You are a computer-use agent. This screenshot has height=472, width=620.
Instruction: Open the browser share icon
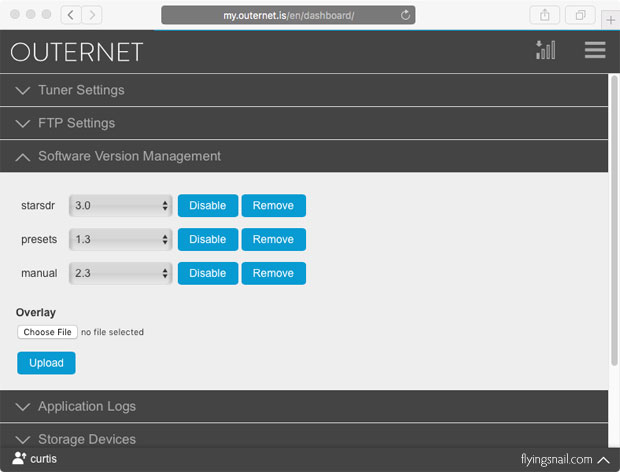pyautogui.click(x=544, y=15)
